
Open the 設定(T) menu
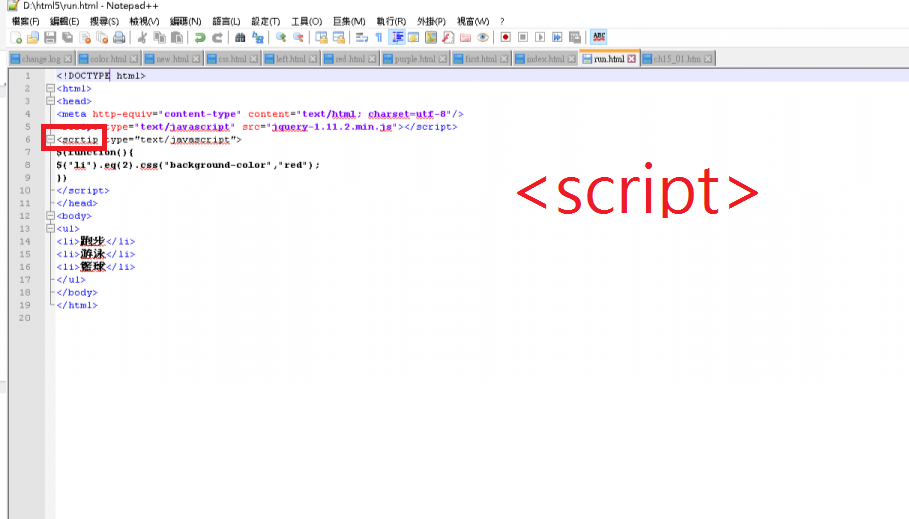point(266,21)
